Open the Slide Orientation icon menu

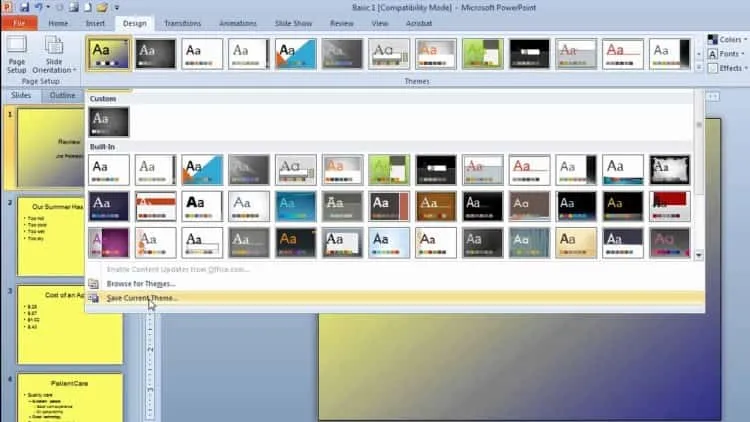pos(54,54)
